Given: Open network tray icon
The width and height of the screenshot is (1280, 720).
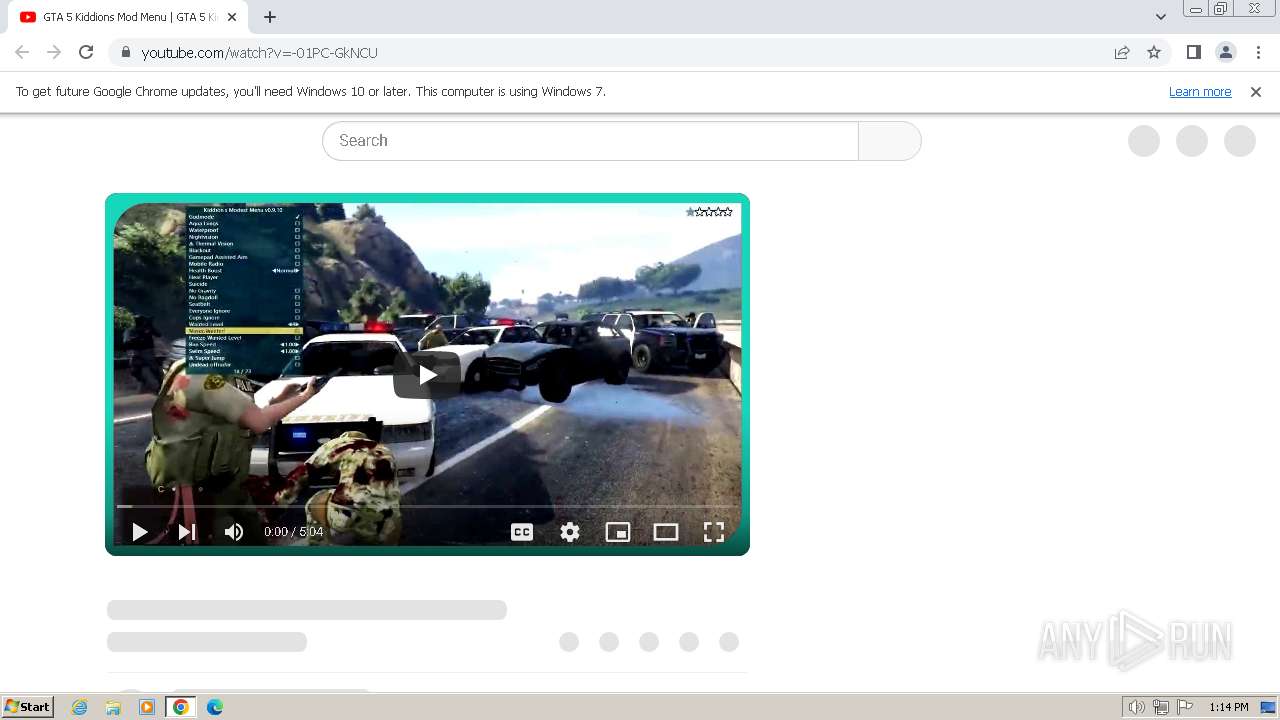Looking at the screenshot, I should [x=1161, y=707].
